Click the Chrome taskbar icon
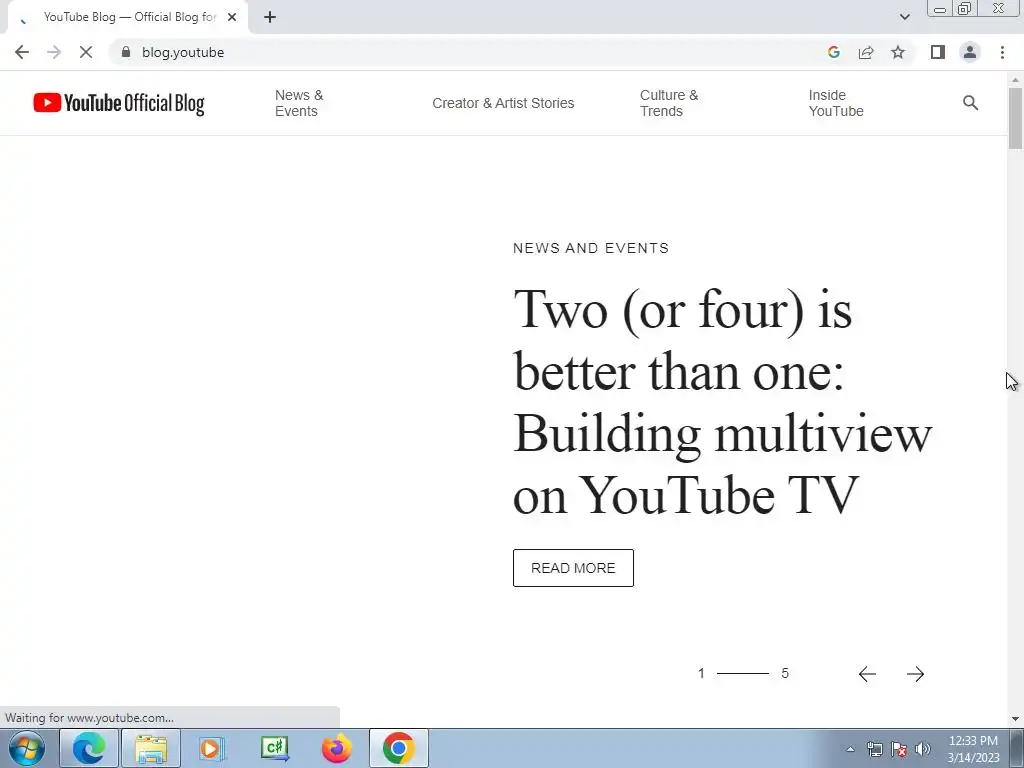 [399, 748]
